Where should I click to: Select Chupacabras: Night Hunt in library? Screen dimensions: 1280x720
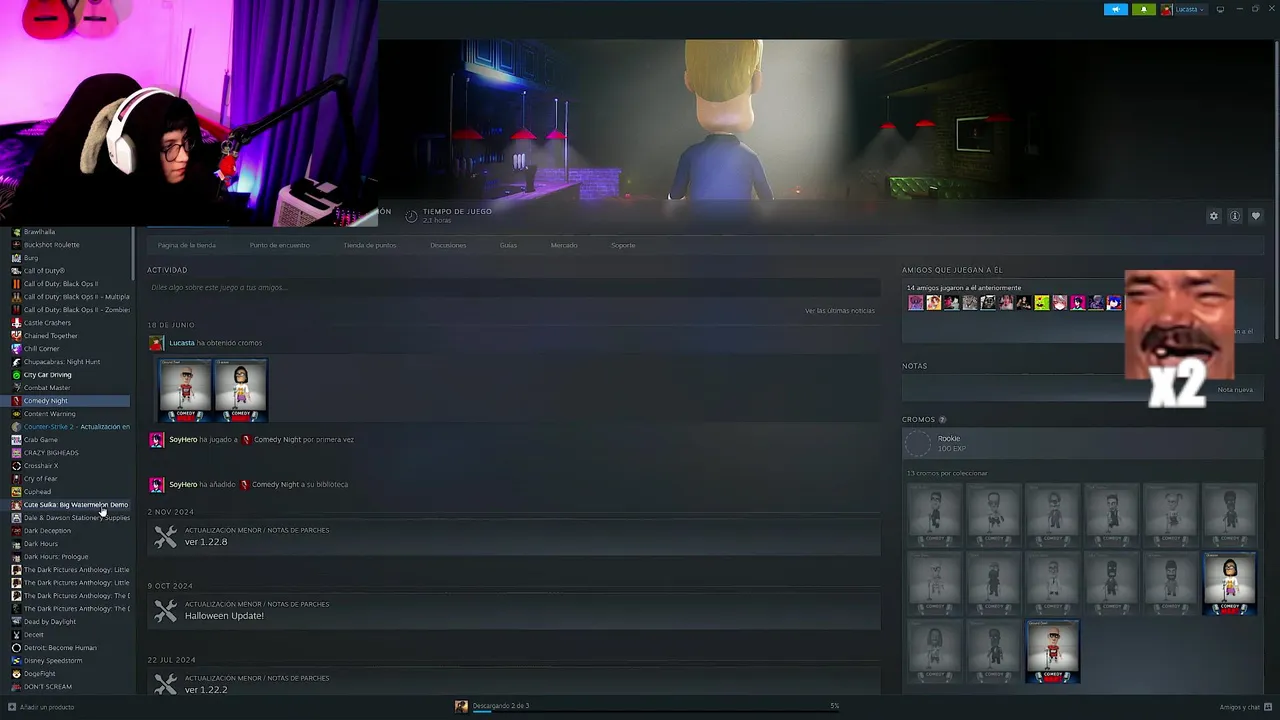62,362
